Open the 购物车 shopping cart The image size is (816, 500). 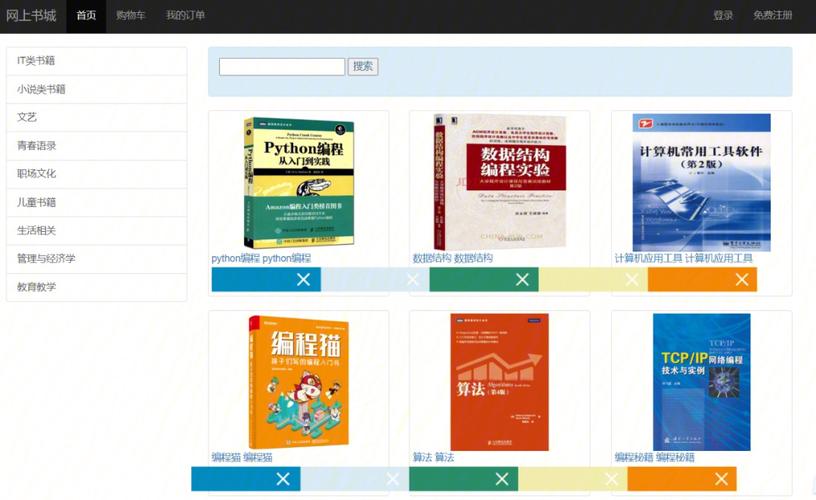pyautogui.click(x=131, y=16)
